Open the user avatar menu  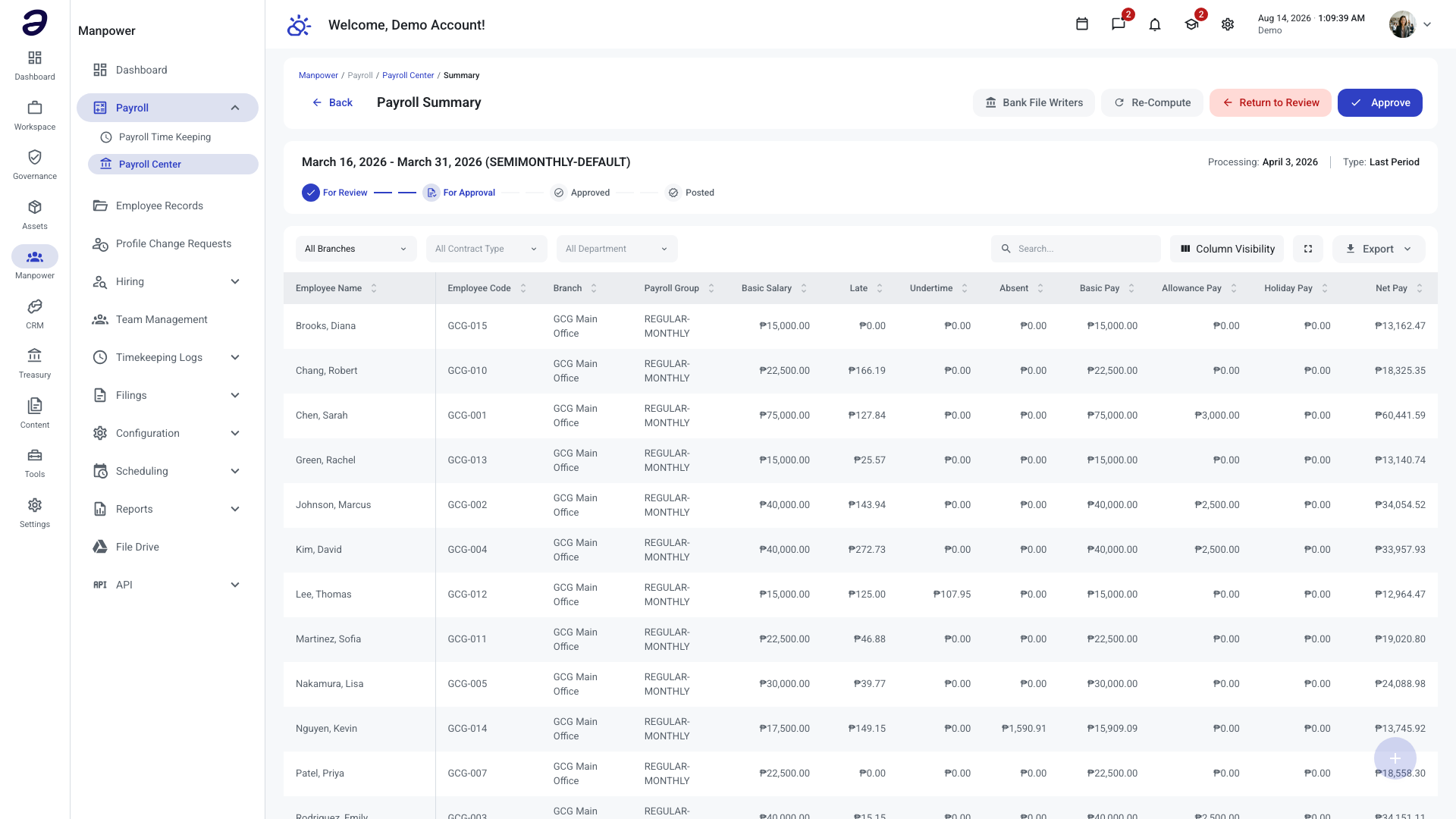(x=1402, y=24)
